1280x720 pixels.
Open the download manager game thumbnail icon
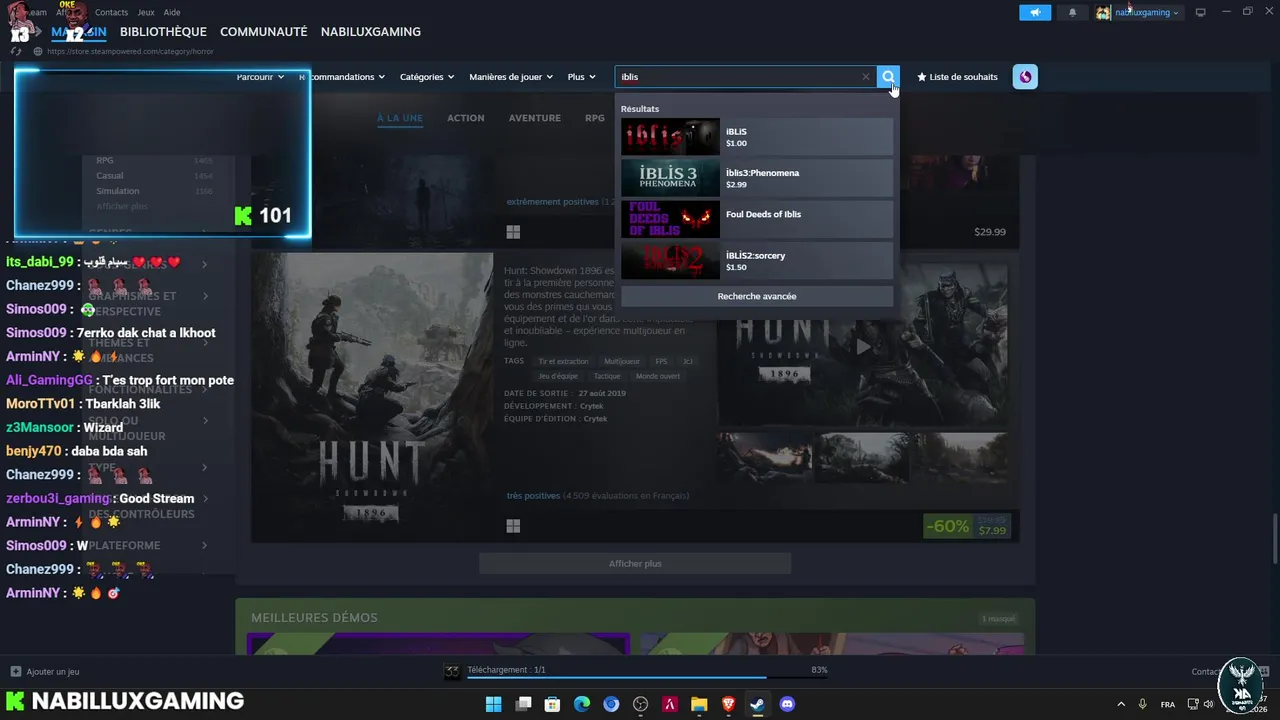[x=452, y=671]
